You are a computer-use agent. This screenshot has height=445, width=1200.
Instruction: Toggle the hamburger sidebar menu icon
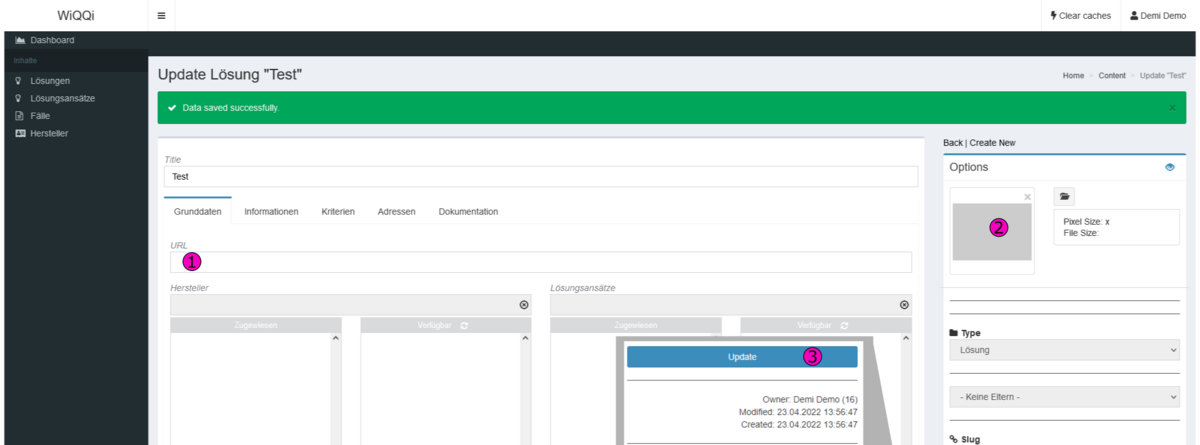pos(162,16)
